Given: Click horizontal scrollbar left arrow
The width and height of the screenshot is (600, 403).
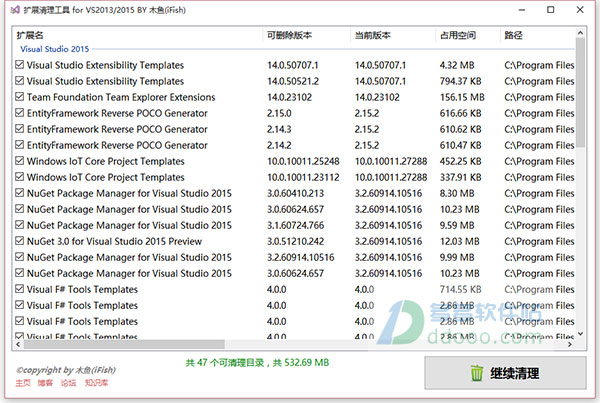Looking at the screenshot, I should point(18,344).
